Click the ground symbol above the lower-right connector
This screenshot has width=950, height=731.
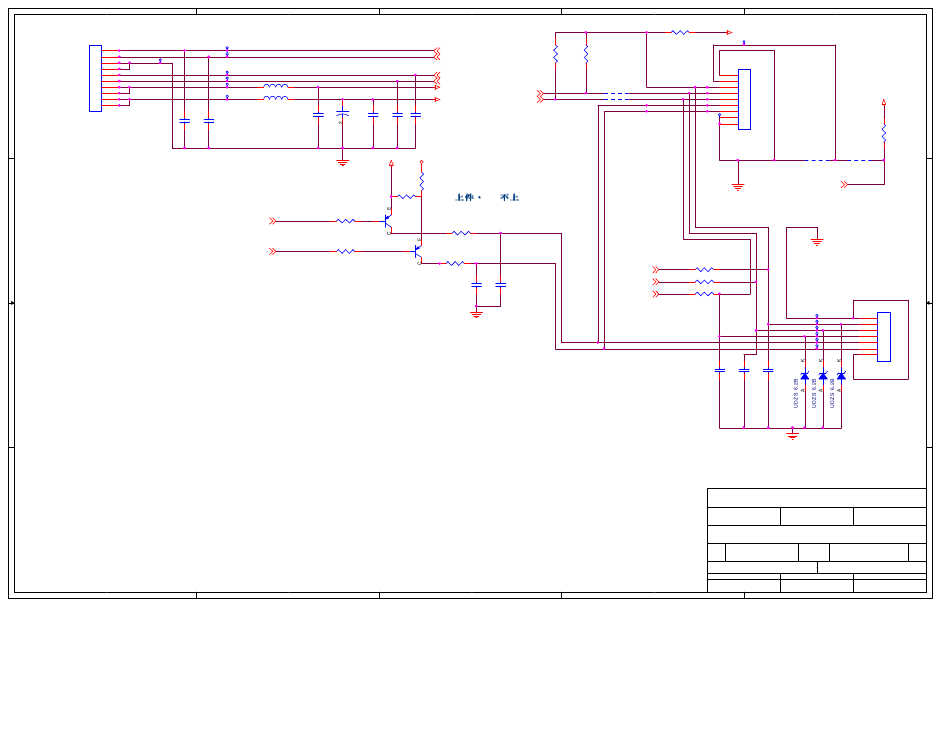click(x=817, y=242)
